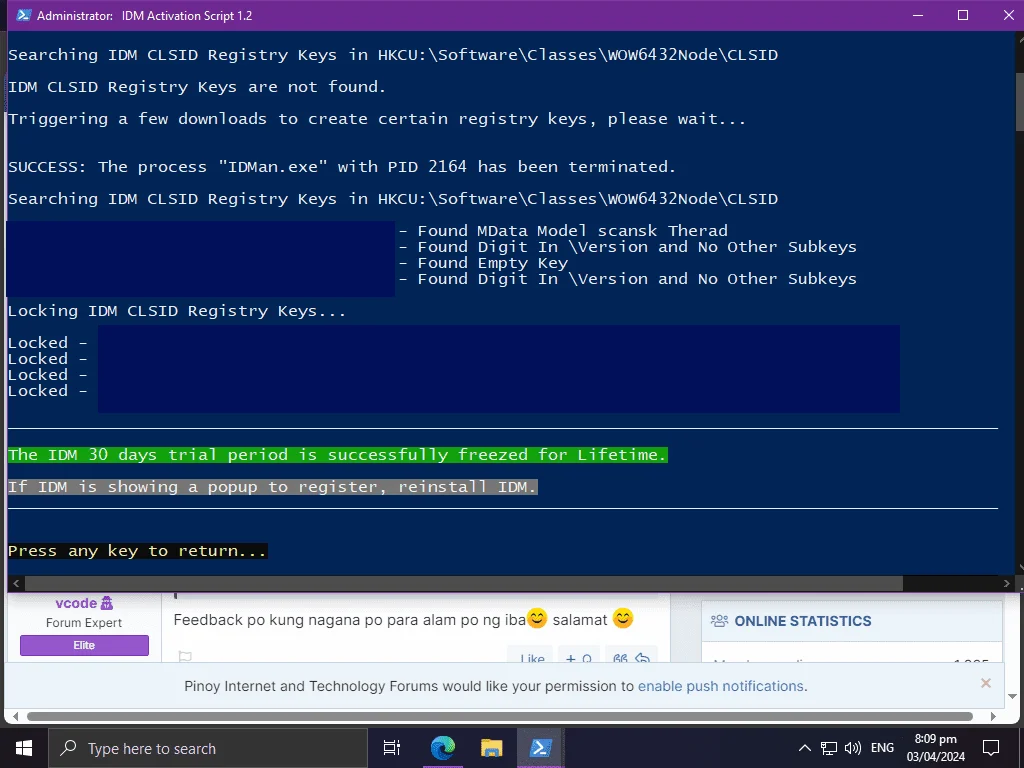Screen dimensions: 1024x768
Task: Click the Online Statistics heading
Action: click(x=803, y=621)
